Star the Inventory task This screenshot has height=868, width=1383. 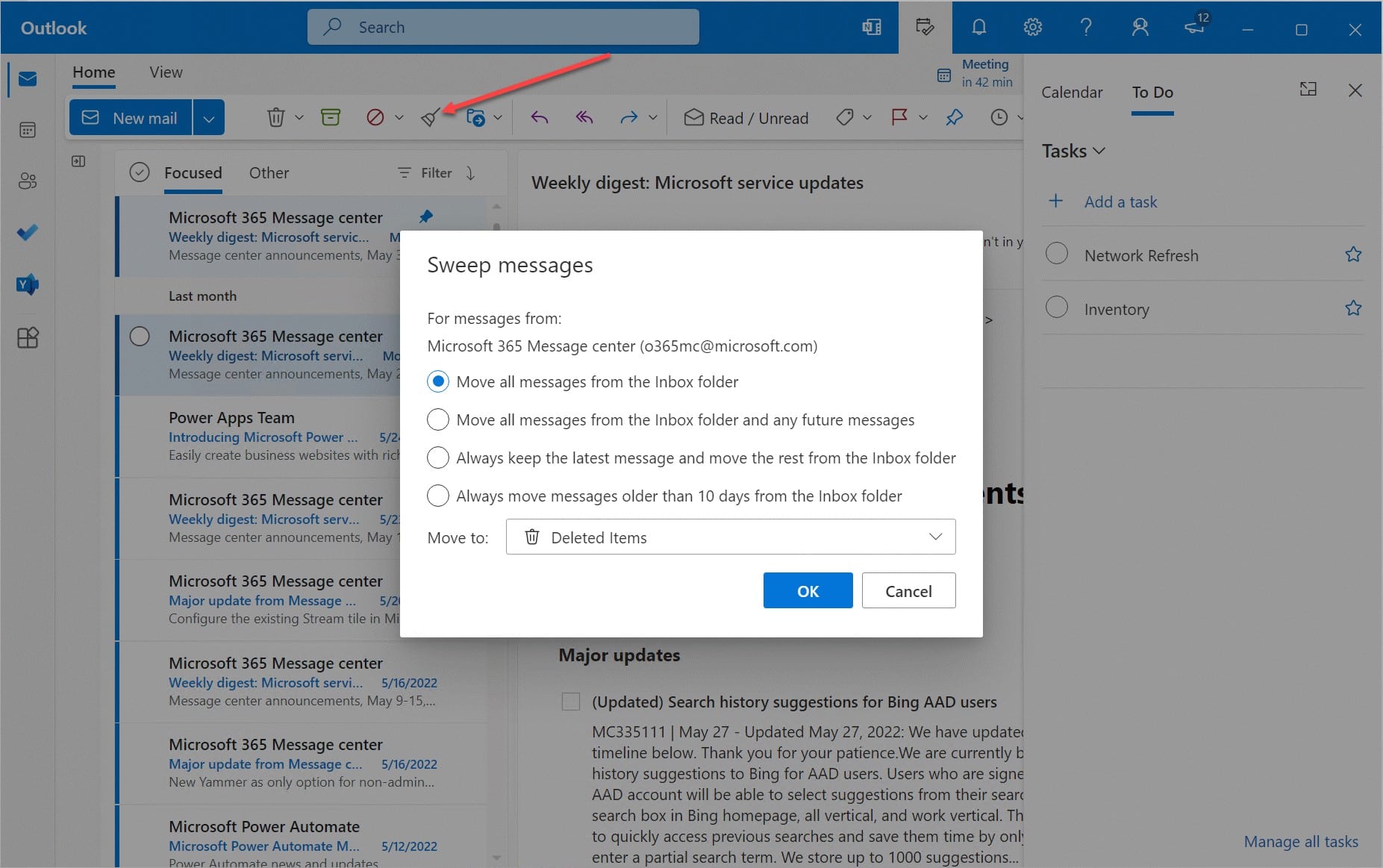[x=1353, y=308]
